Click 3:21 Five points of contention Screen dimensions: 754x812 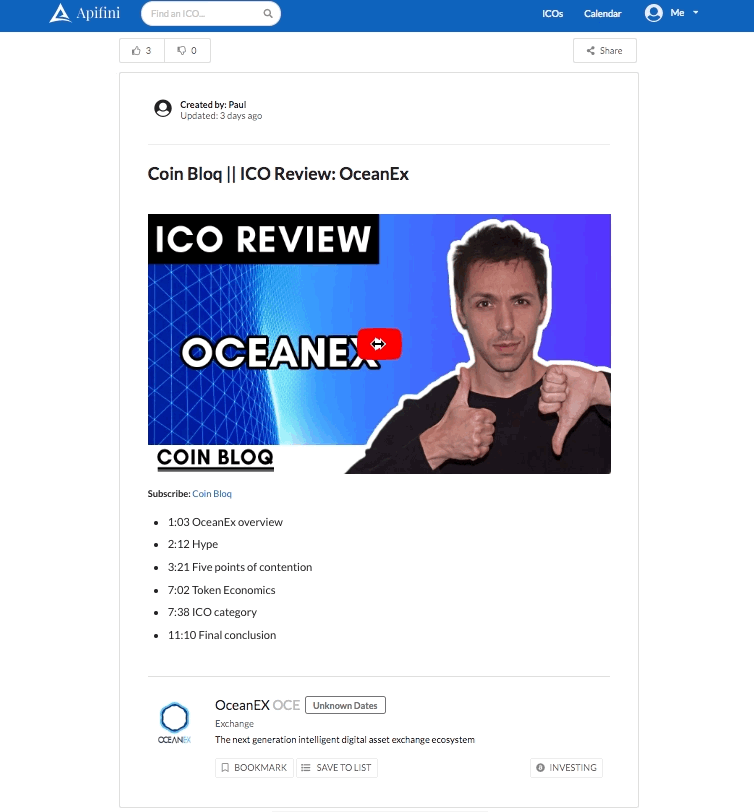click(x=240, y=567)
